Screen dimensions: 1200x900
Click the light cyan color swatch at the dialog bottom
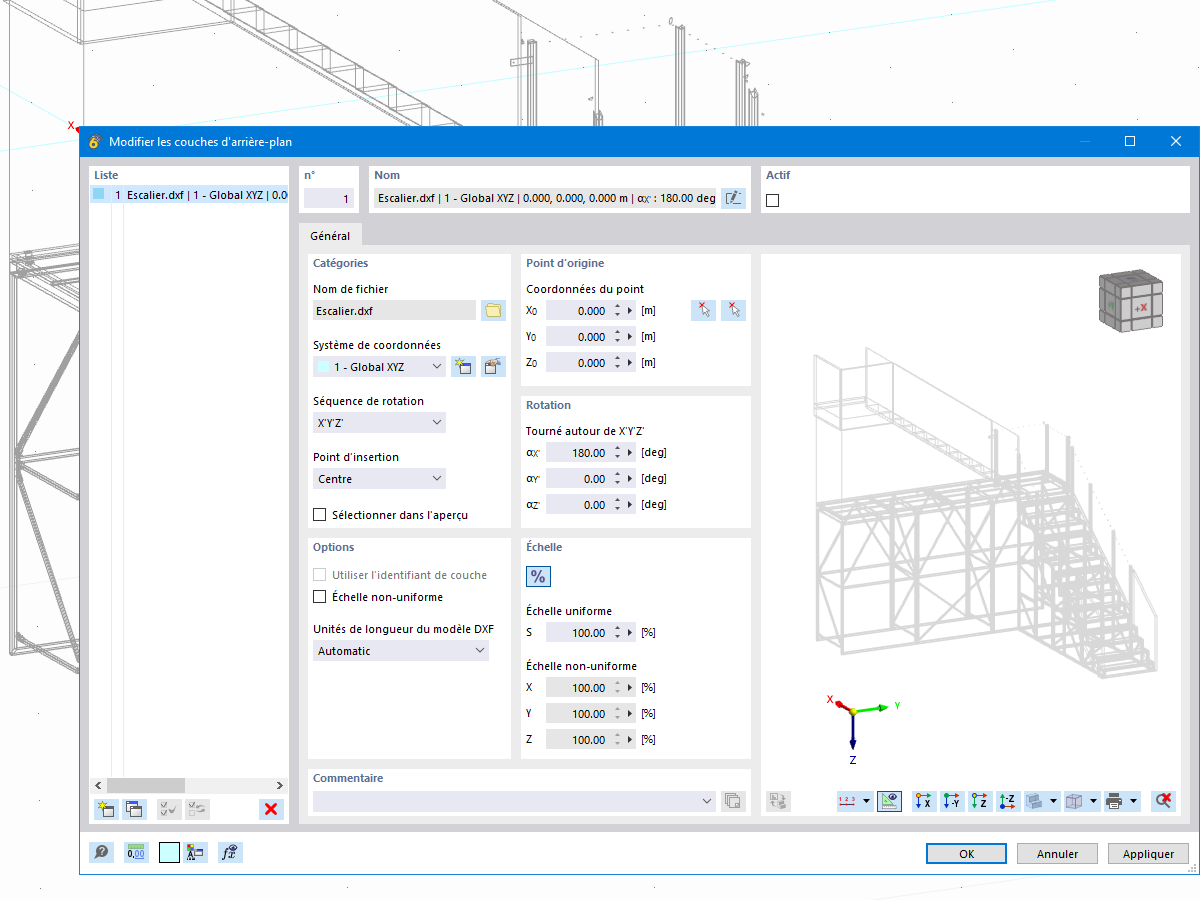(x=169, y=853)
